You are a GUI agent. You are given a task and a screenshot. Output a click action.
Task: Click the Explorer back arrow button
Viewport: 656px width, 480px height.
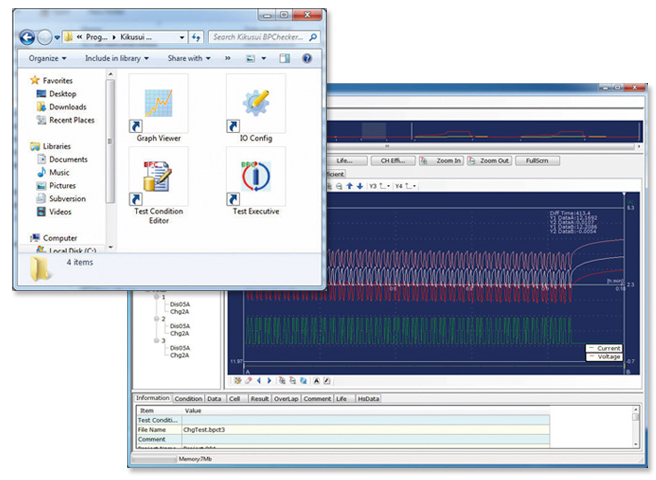point(26,37)
